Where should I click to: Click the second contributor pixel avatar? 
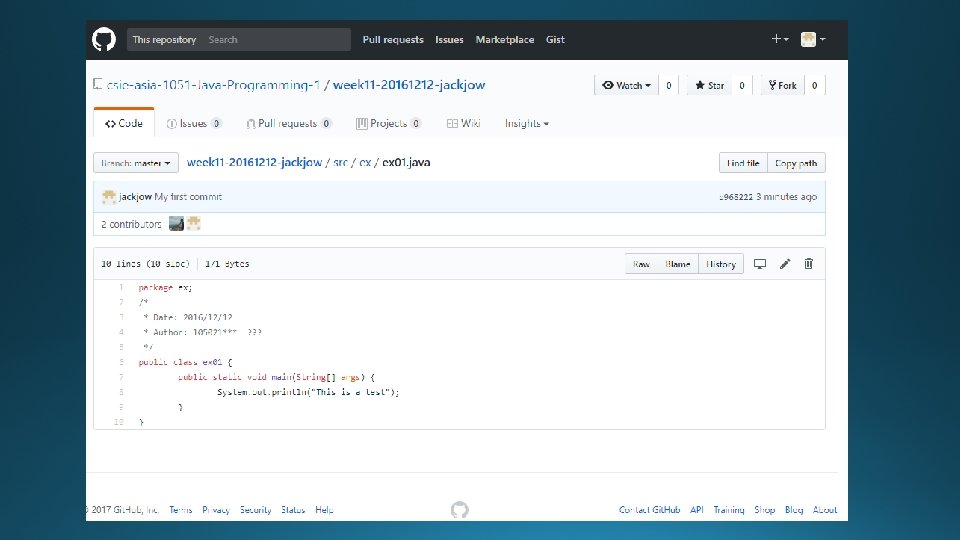click(194, 223)
